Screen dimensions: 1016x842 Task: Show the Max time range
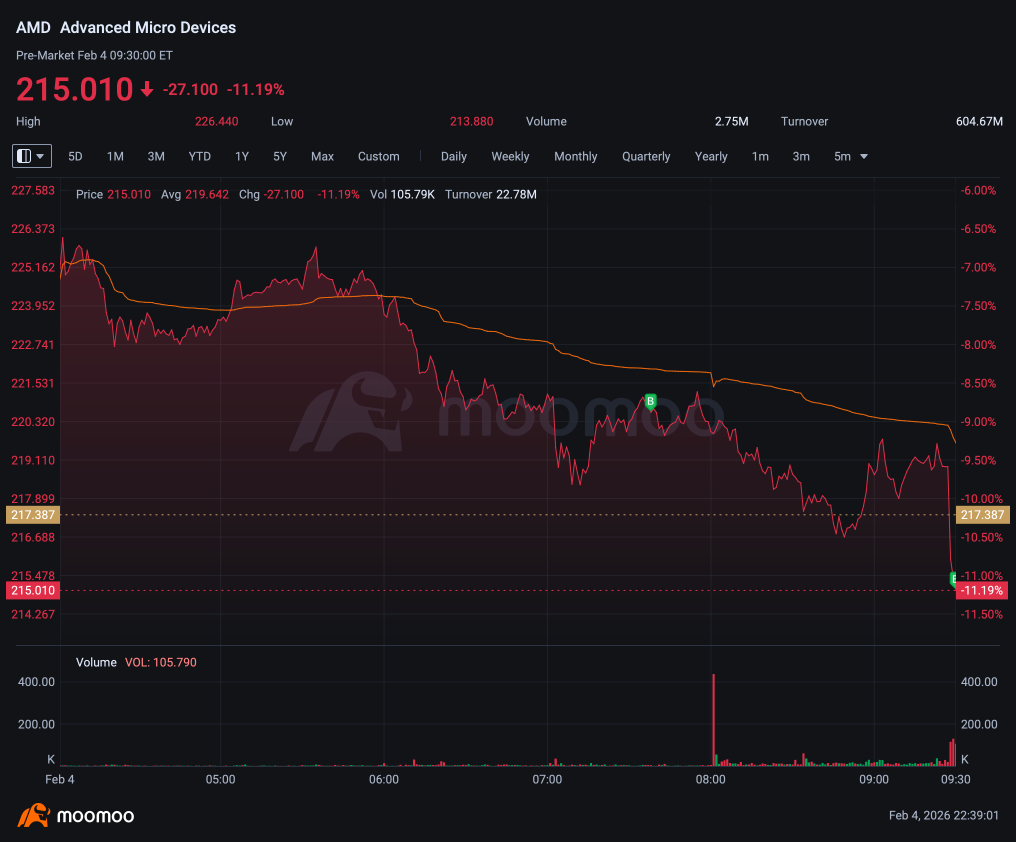(322, 157)
